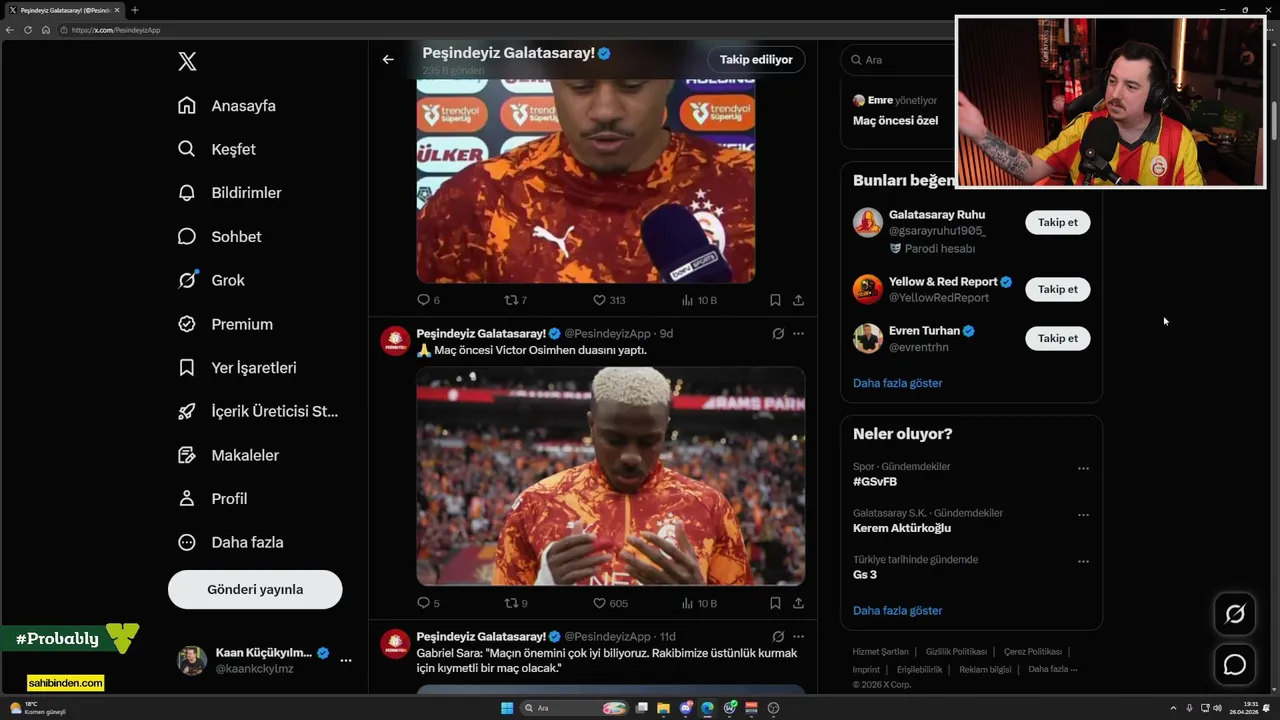1280x720 pixels.
Task: Click Gönderi yayınla button
Action: (x=255, y=589)
